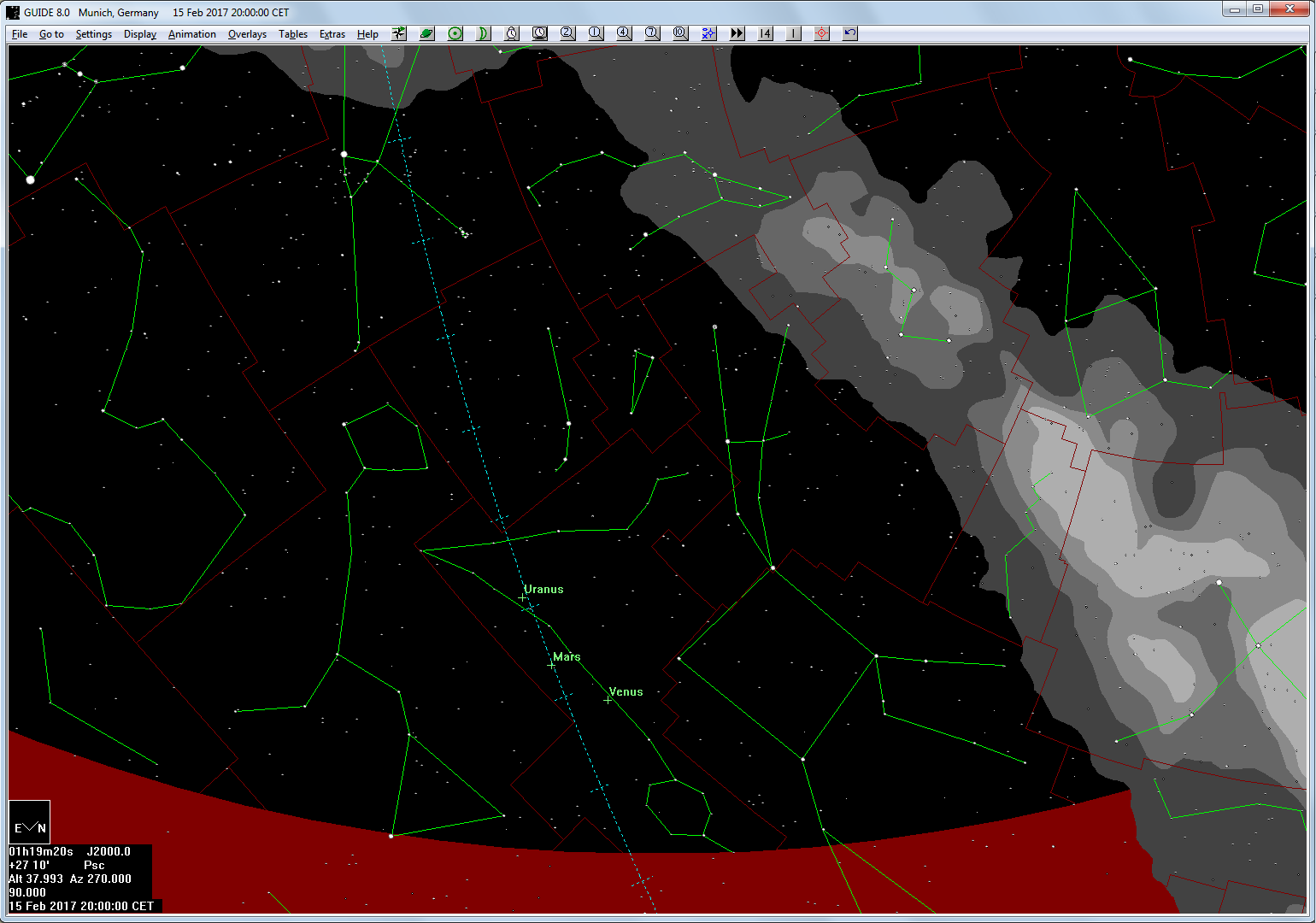Image resolution: width=1316 pixels, height=923 pixels.
Task: Click the Uranus label on the chart
Action: (x=543, y=590)
